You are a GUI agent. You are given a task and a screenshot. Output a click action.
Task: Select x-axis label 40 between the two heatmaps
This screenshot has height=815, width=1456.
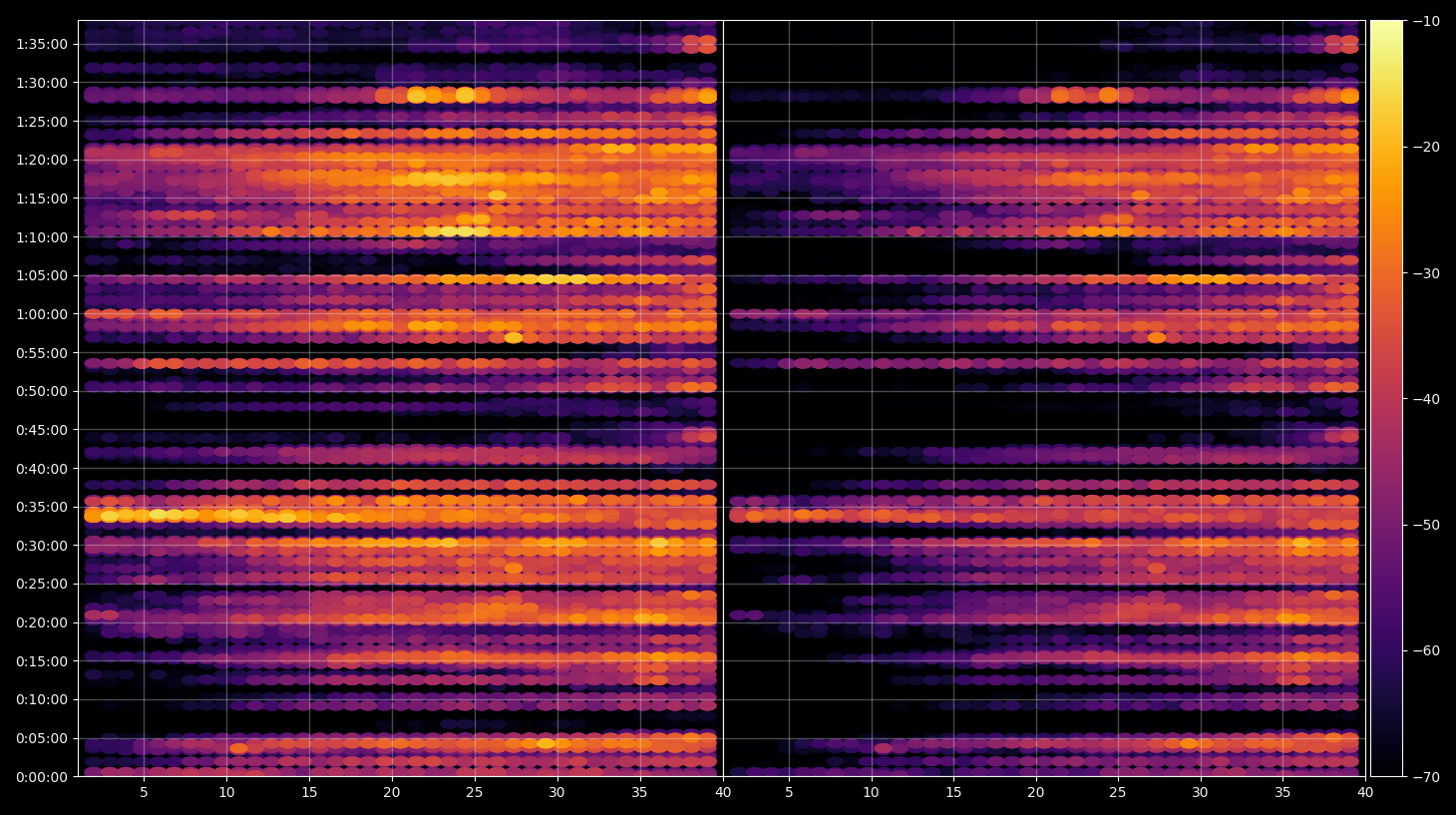tap(723, 793)
